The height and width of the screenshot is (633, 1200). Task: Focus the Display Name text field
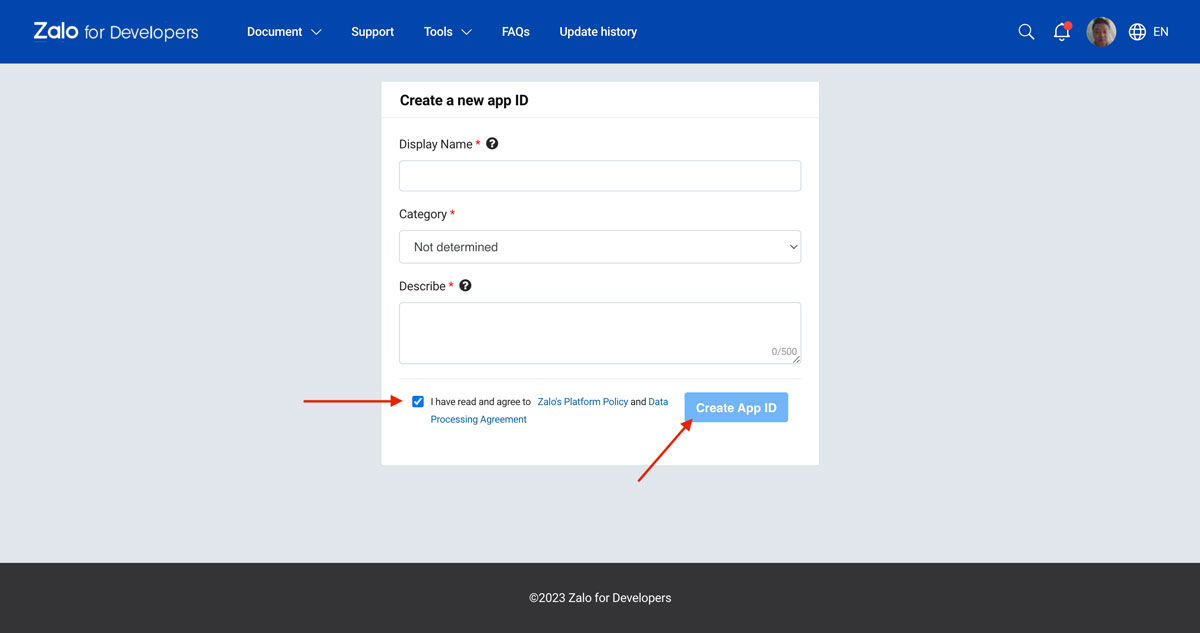point(600,176)
